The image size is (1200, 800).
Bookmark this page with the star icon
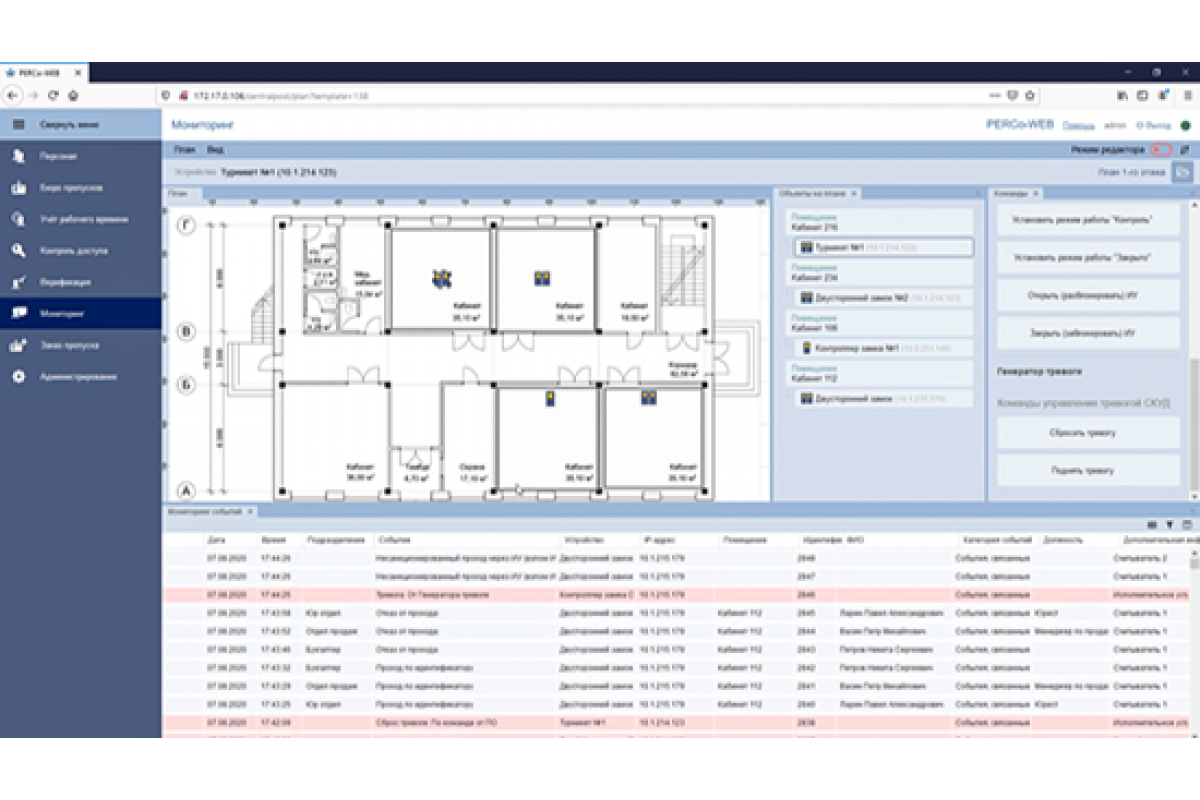pyautogui.click(x=1029, y=95)
